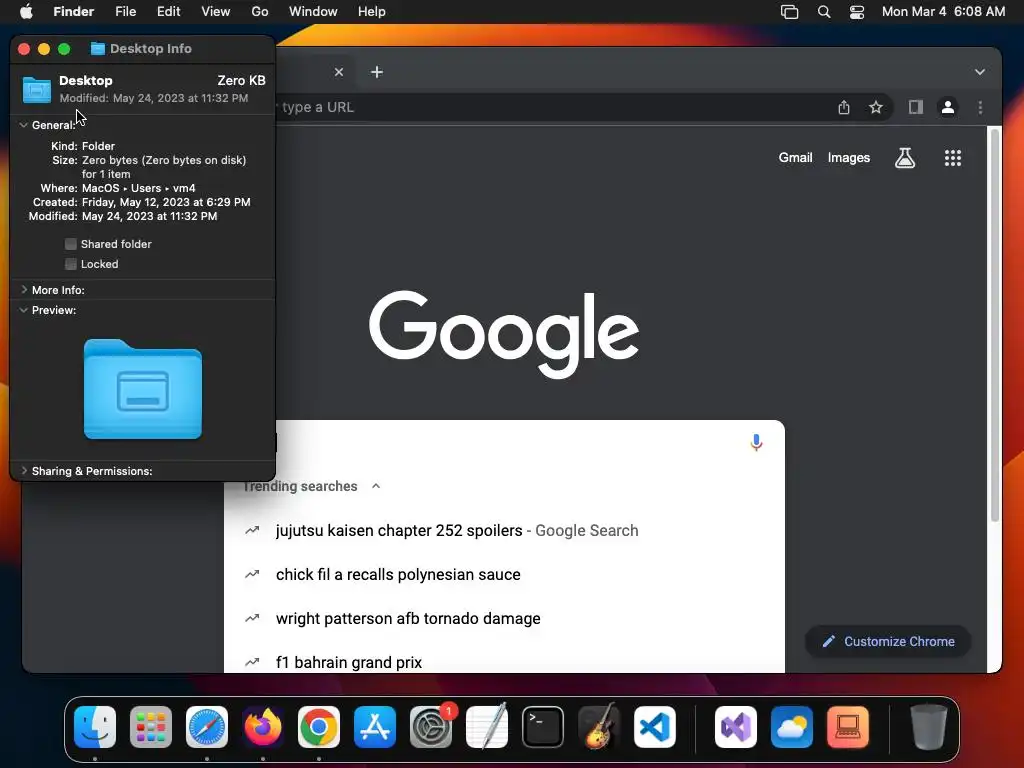Collapse the General section

(24, 125)
